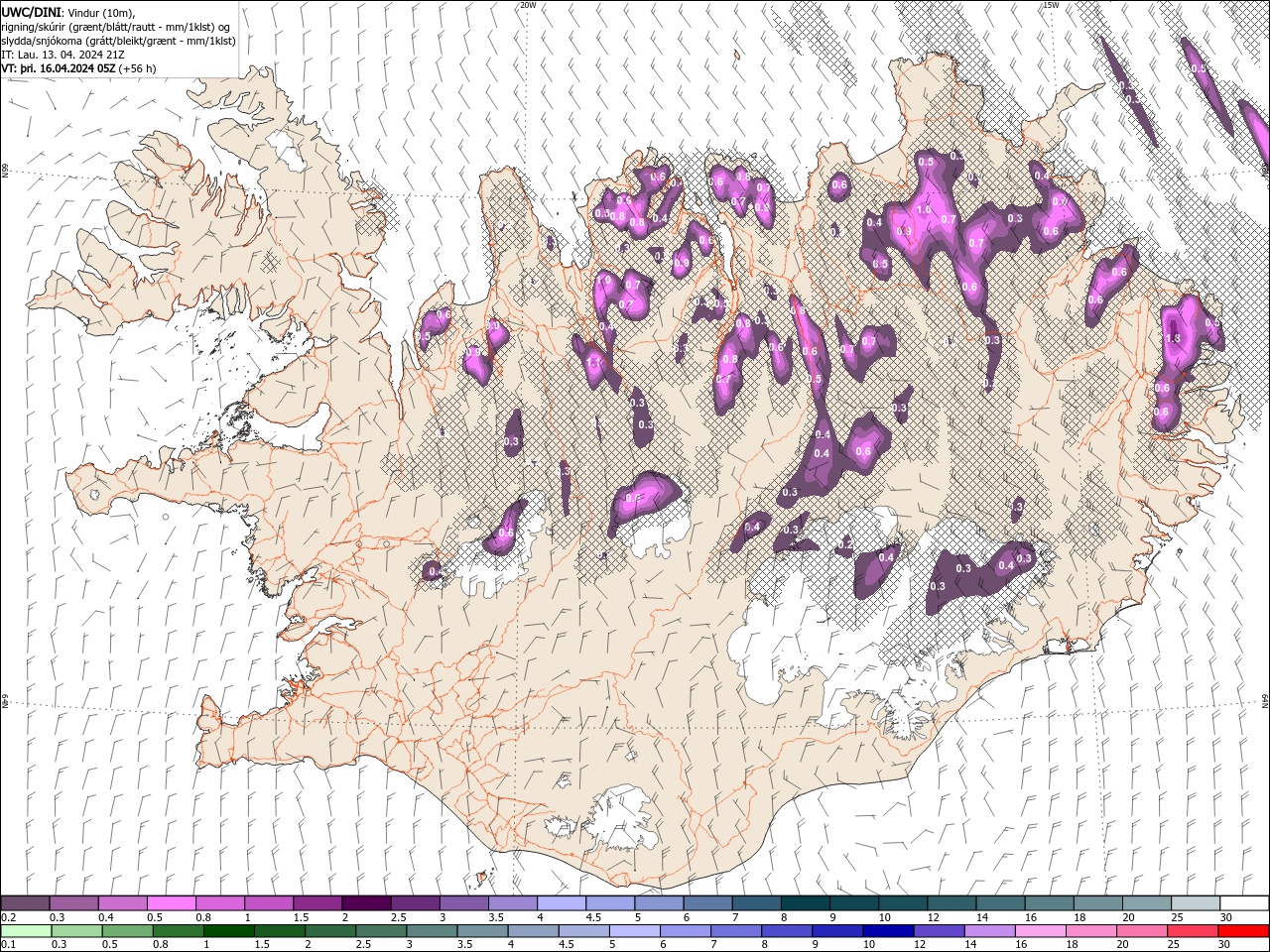Click the grey-teal 16 swatch in upper legend
The height and width of the screenshot is (952, 1270).
(x=1049, y=903)
